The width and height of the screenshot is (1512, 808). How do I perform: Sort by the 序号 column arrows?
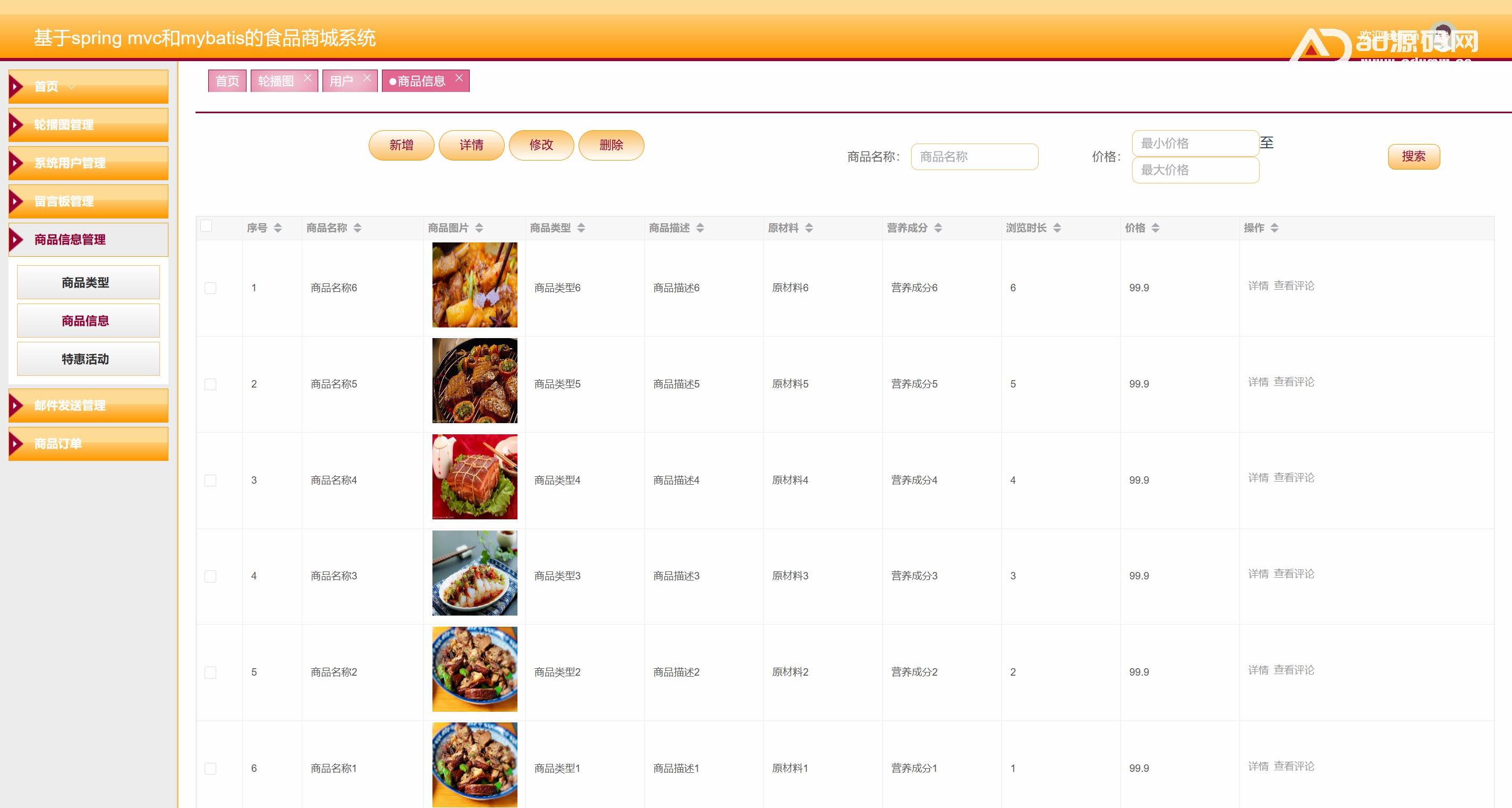tap(278, 228)
